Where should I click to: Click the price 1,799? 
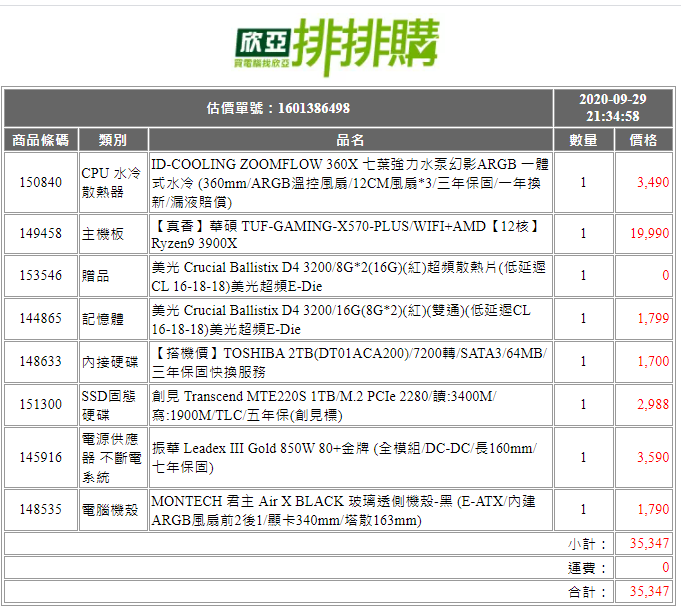(653, 318)
